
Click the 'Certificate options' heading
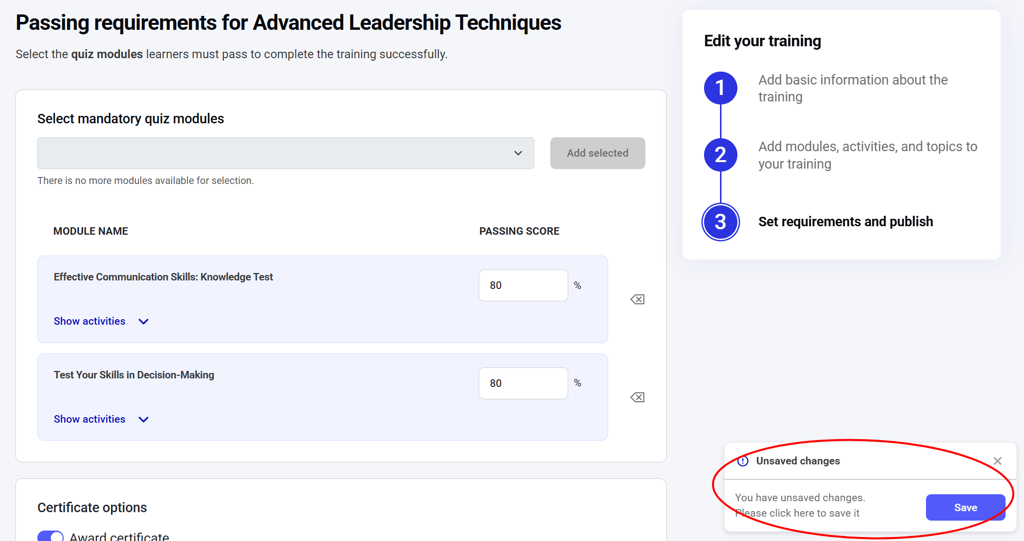click(x=92, y=508)
